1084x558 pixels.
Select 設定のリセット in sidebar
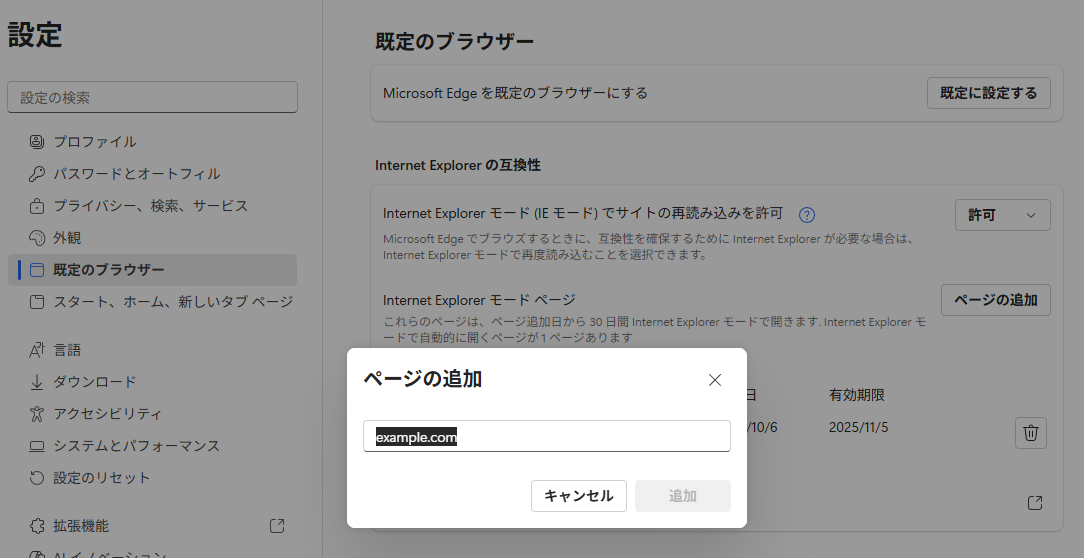(101, 478)
